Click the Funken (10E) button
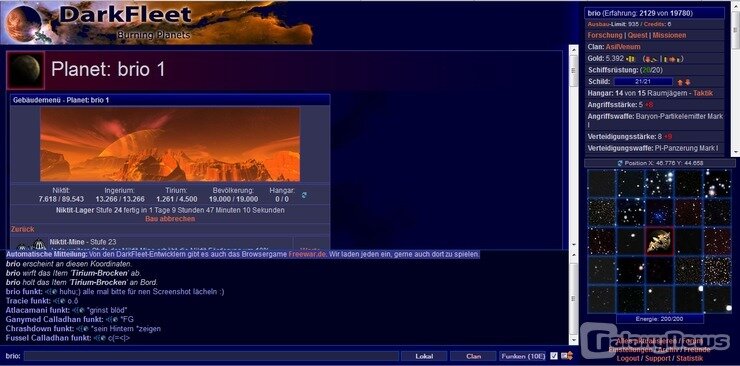The width and height of the screenshot is (740, 366). tap(523, 356)
